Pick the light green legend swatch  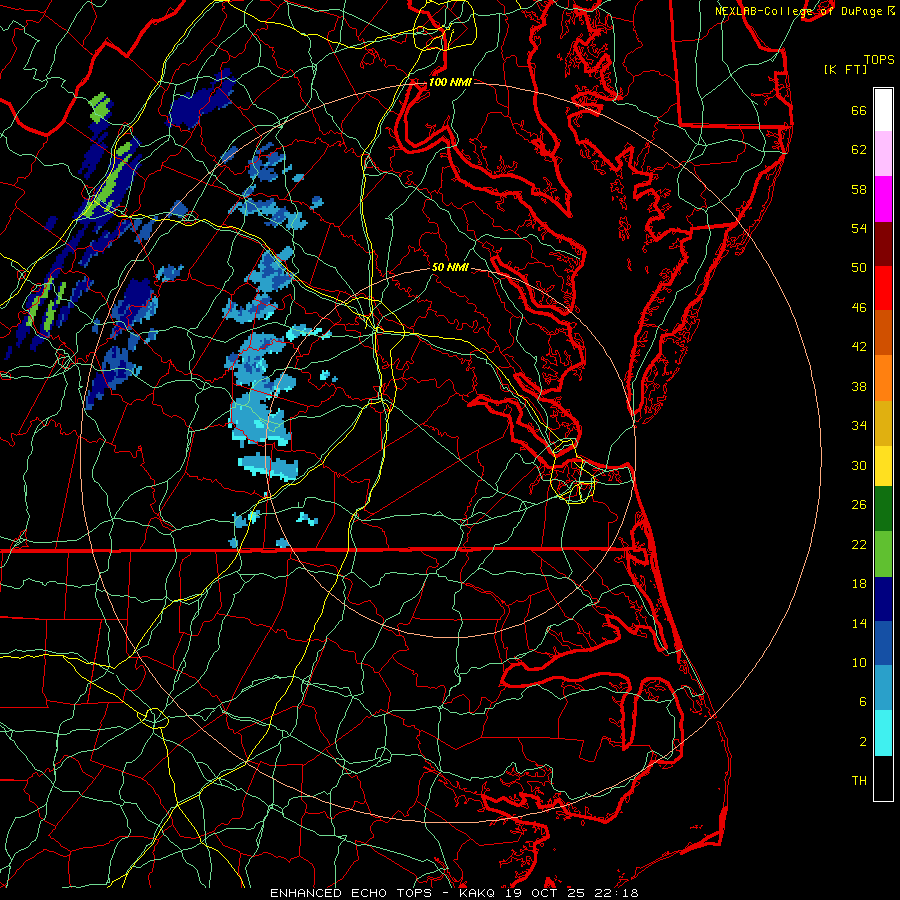883,554
